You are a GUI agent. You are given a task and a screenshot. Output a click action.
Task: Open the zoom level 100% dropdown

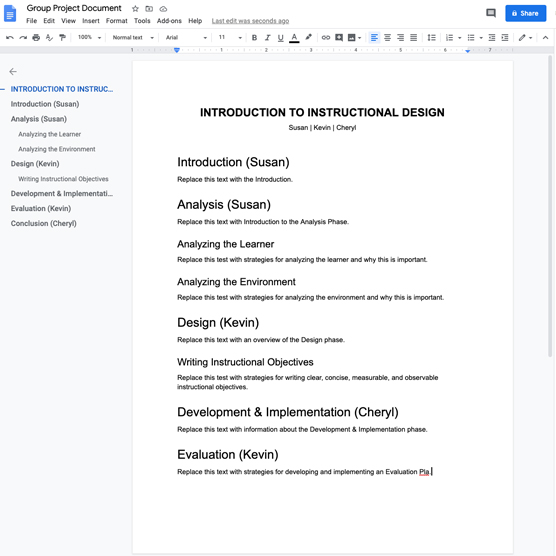pyautogui.click(x=89, y=38)
